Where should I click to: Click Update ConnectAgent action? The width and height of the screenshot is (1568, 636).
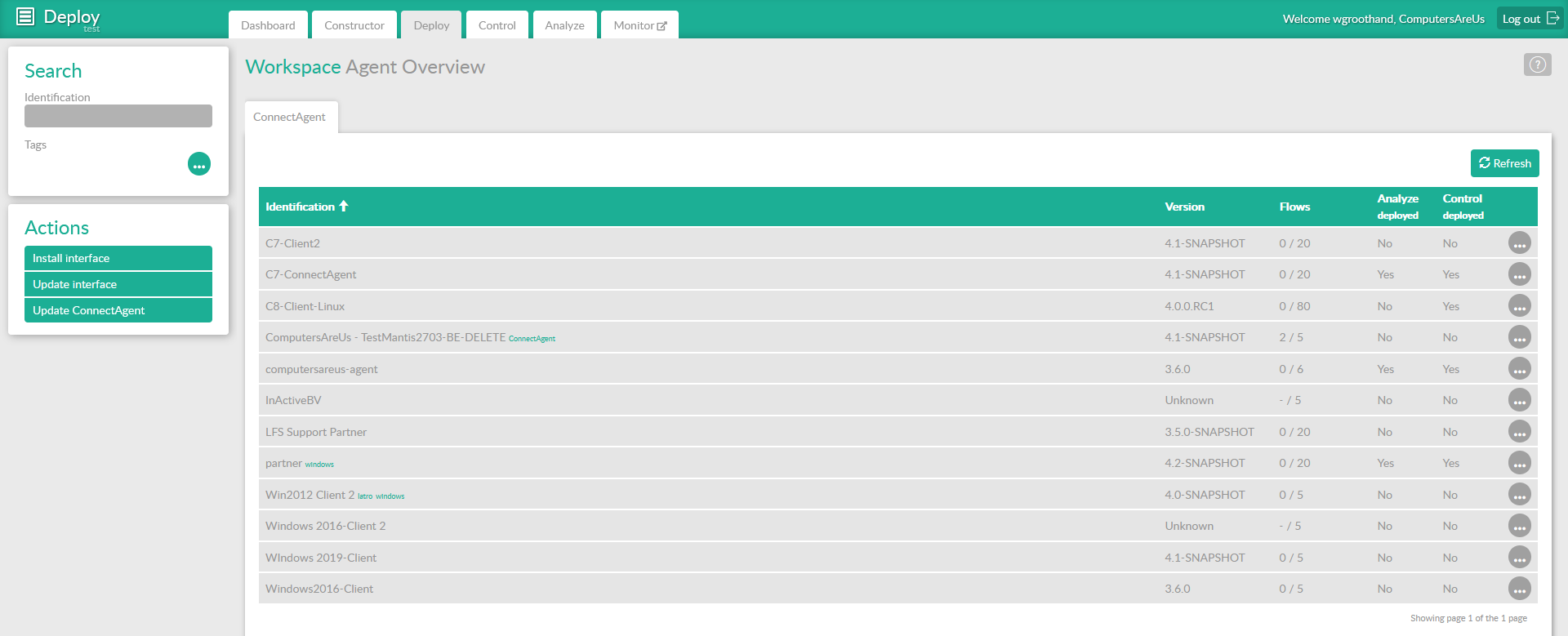coord(118,310)
